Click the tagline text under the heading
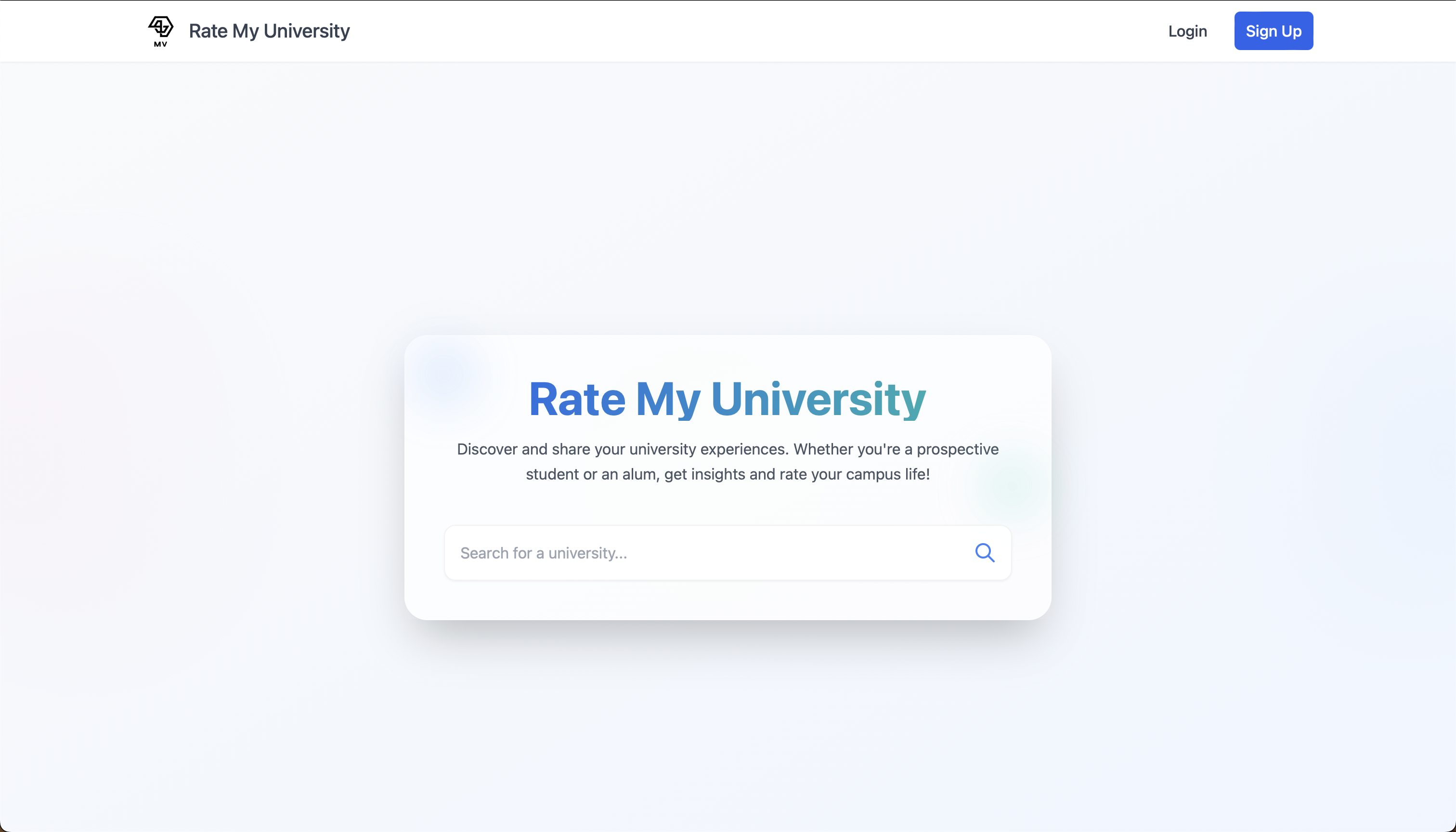Viewport: 1456px width, 832px height. click(727, 461)
